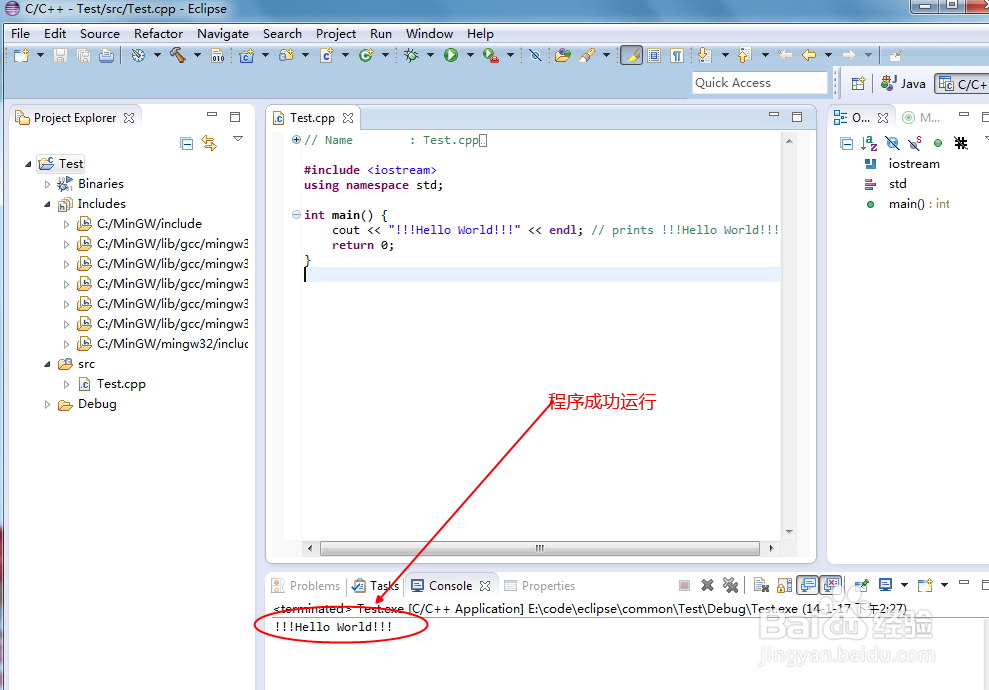Open the Project menu
The image size is (989, 690).
(336, 33)
